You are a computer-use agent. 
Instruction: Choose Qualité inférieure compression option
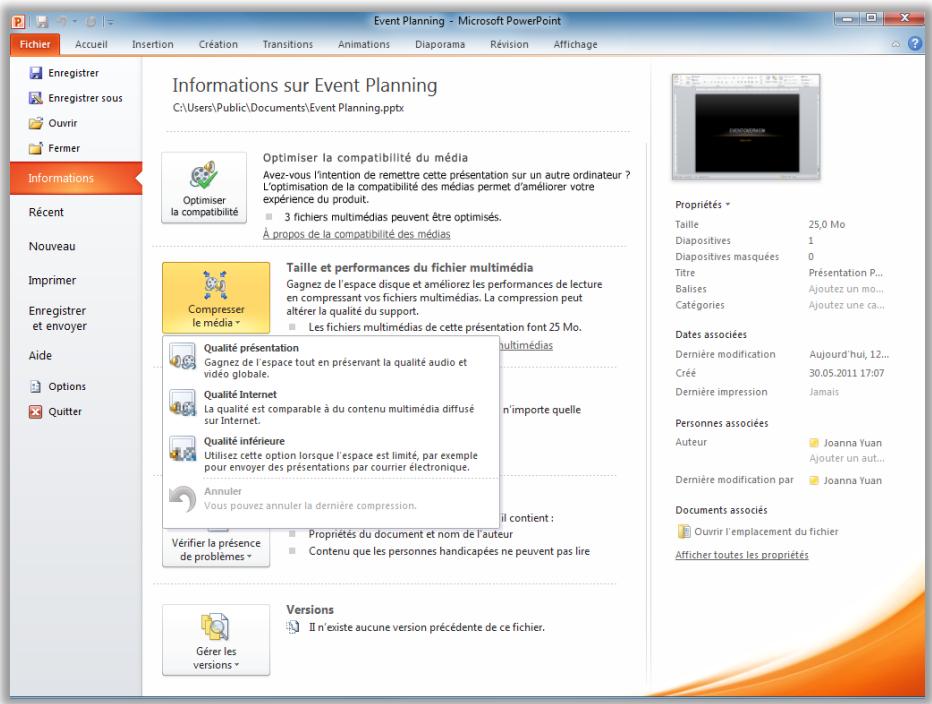(330, 454)
